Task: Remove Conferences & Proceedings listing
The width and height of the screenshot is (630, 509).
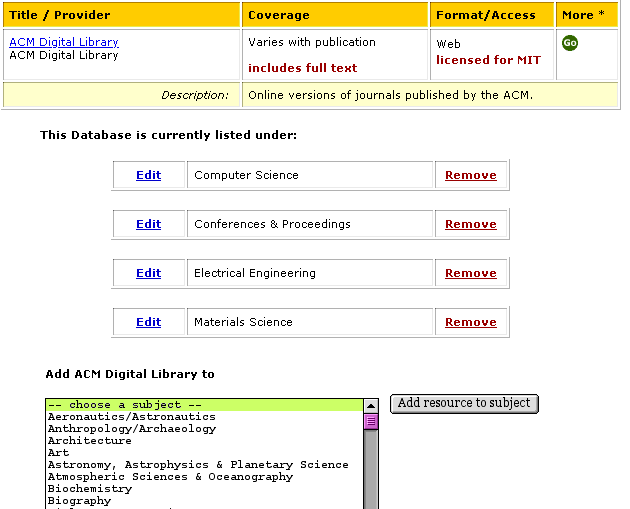Action: pos(470,224)
